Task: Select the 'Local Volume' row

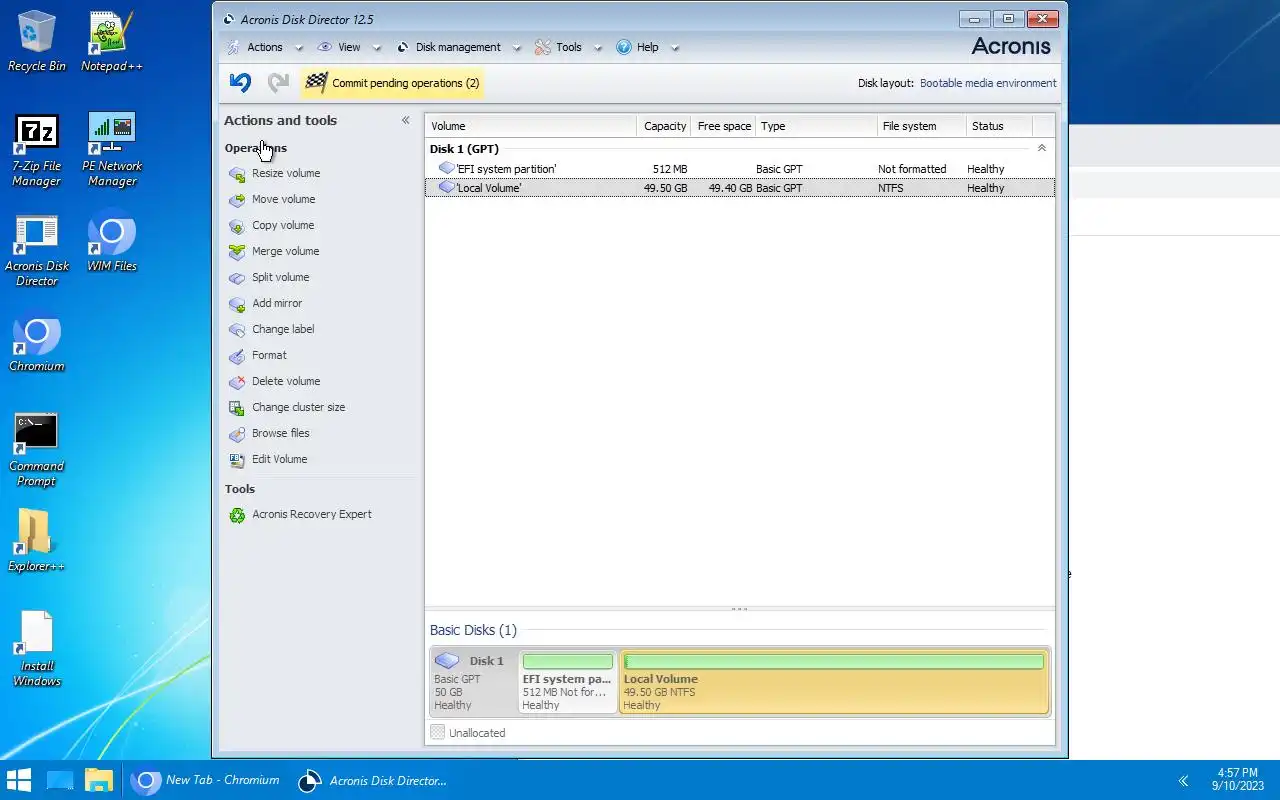Action: [740, 188]
